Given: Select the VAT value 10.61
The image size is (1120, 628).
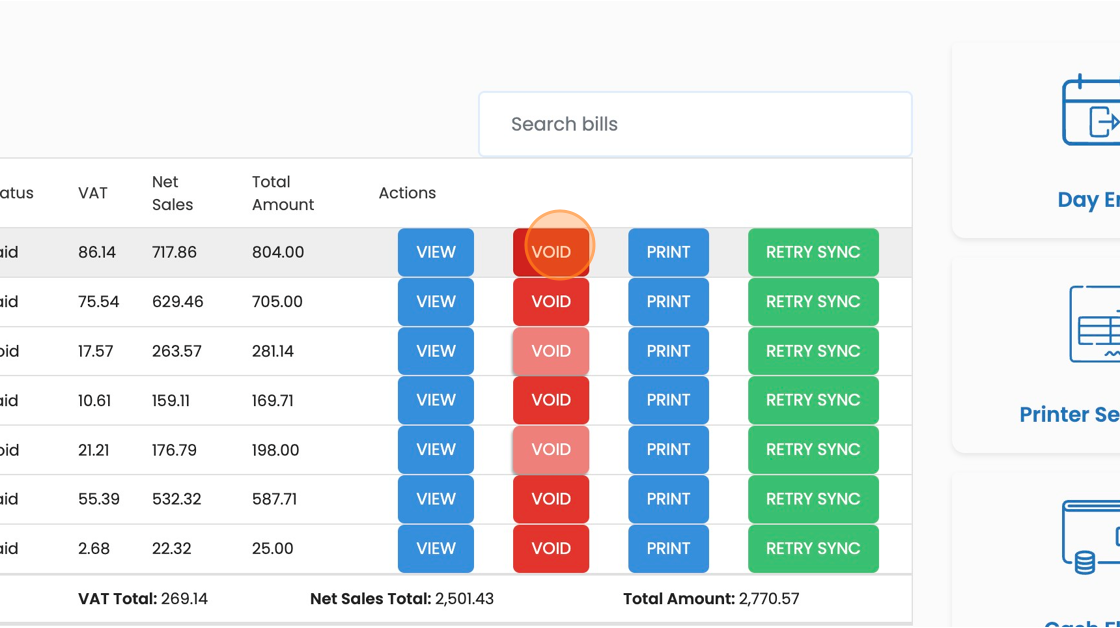Looking at the screenshot, I should [x=94, y=400].
